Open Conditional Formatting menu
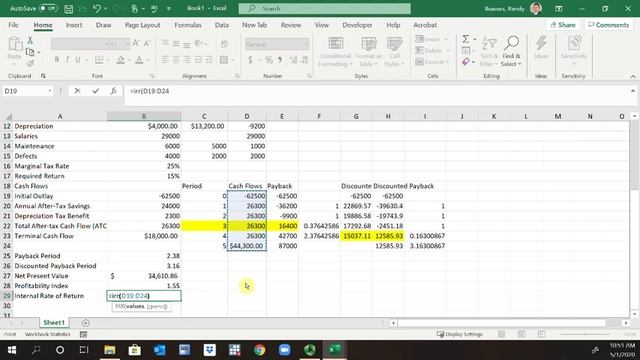Image resolution: width=640 pixels, height=360 pixels. click(336, 52)
